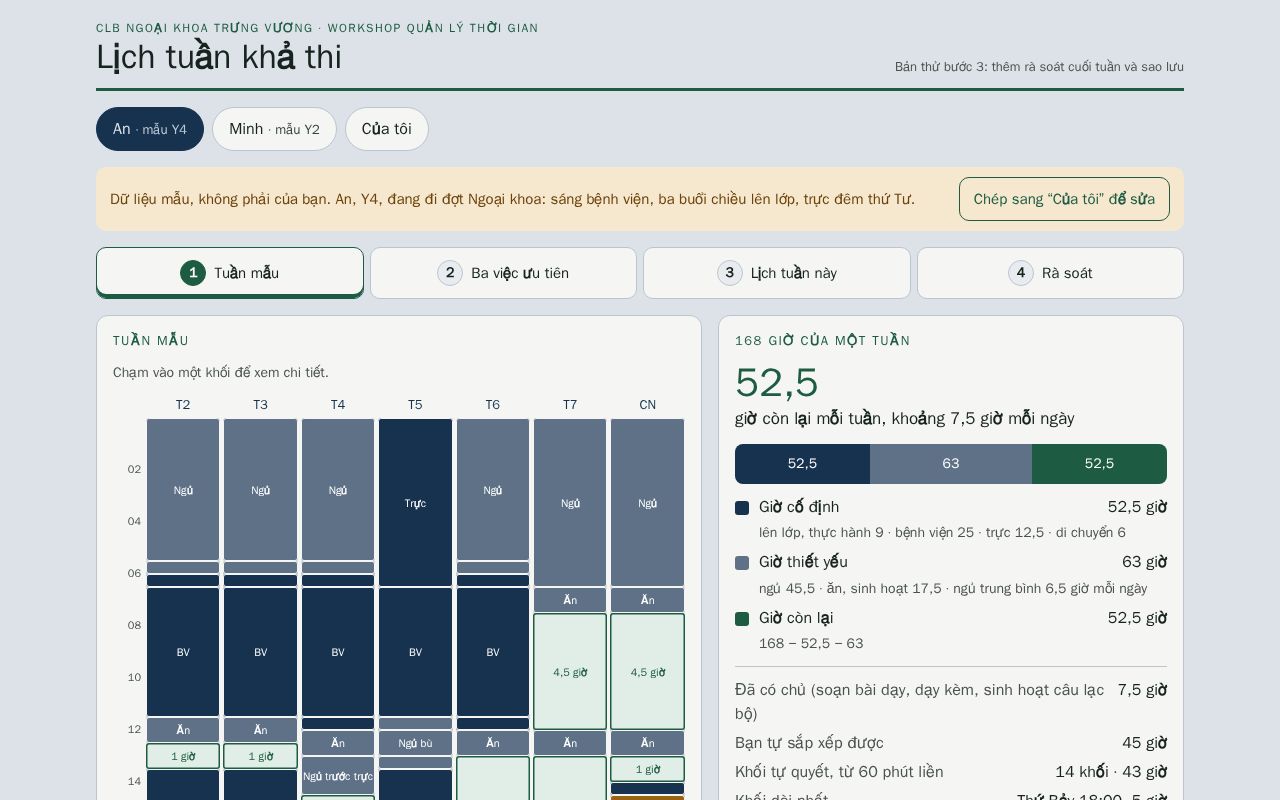Click "Chép sang Của tôi để sửa" button
This screenshot has height=800, width=1280.
[x=1064, y=199]
